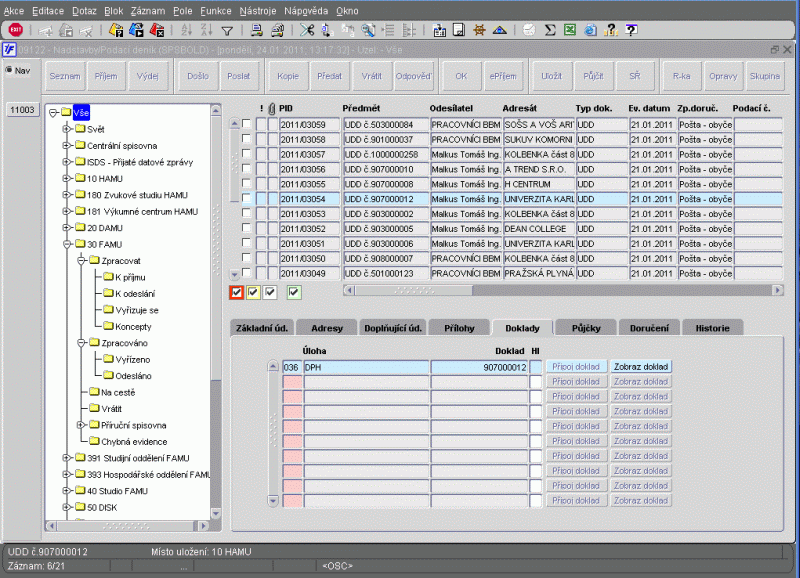800x578 pixels.
Task: Collapse the 30 FAMU tree node
Action: point(67,243)
